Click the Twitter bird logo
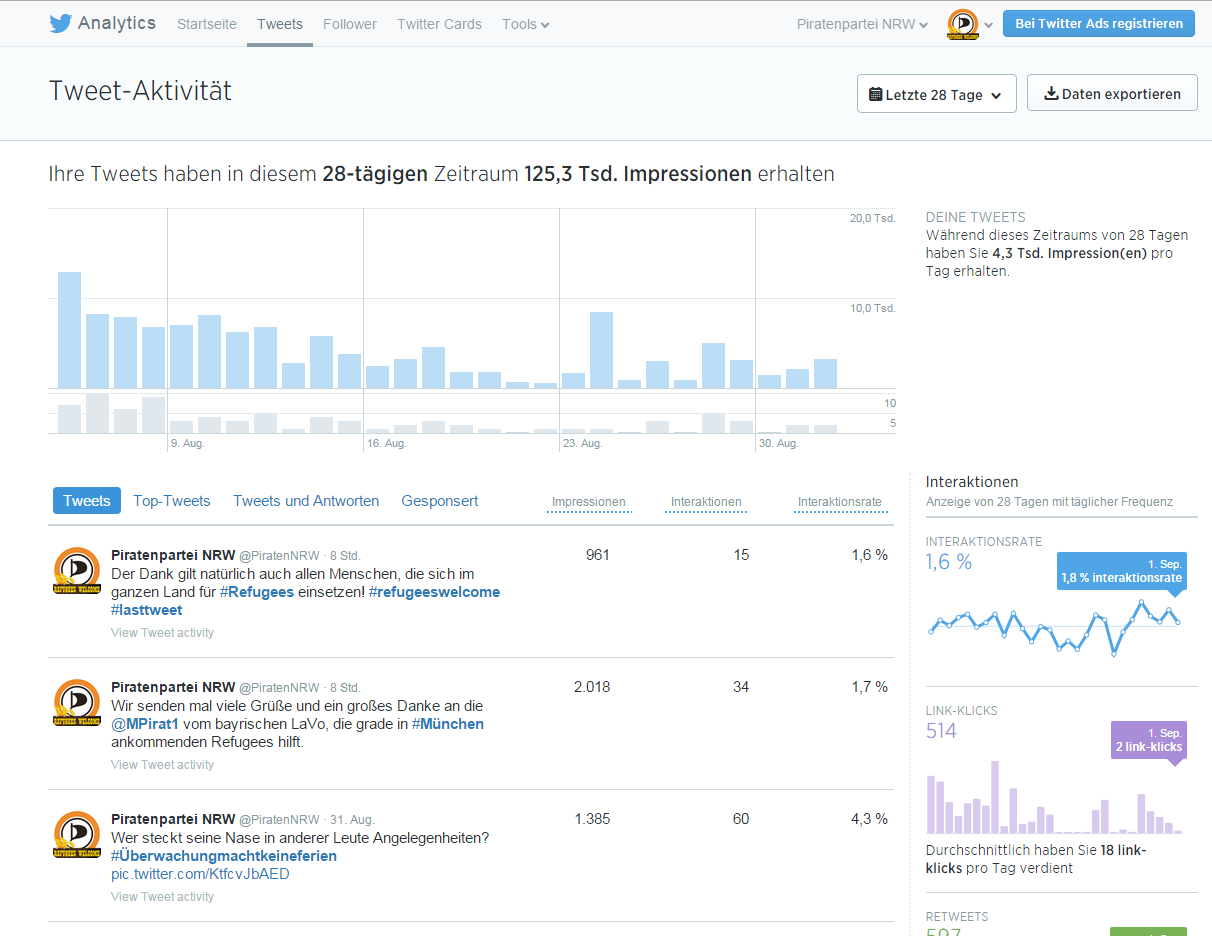The width and height of the screenshot is (1212, 936). pos(60,24)
